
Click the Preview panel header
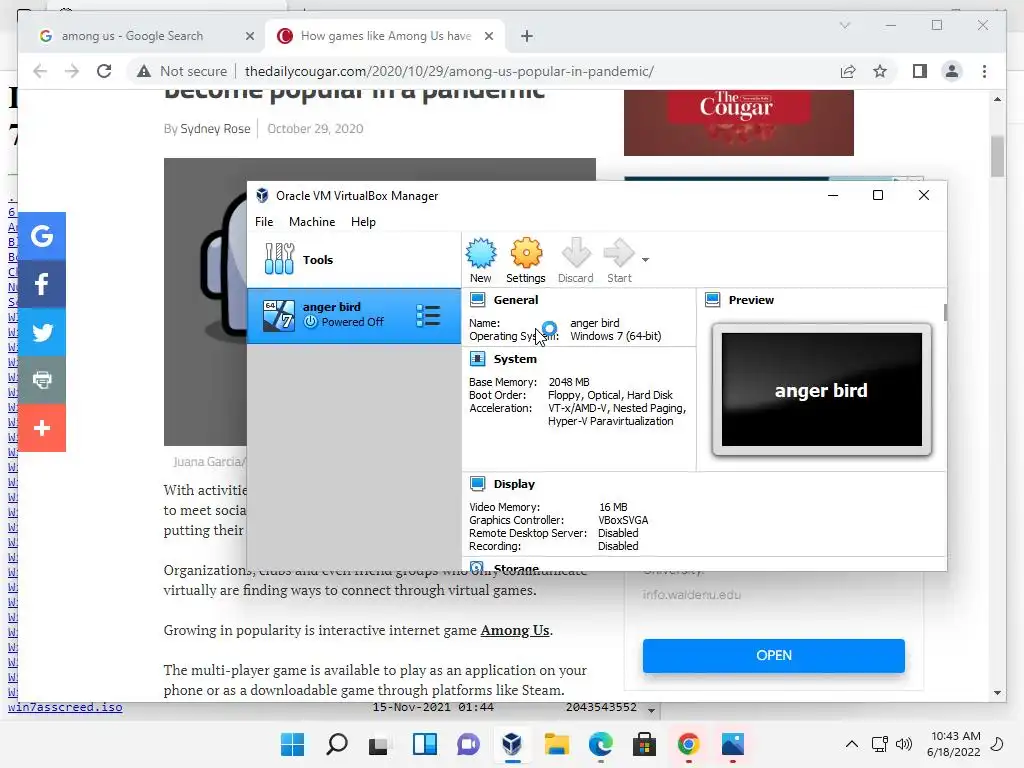point(751,300)
